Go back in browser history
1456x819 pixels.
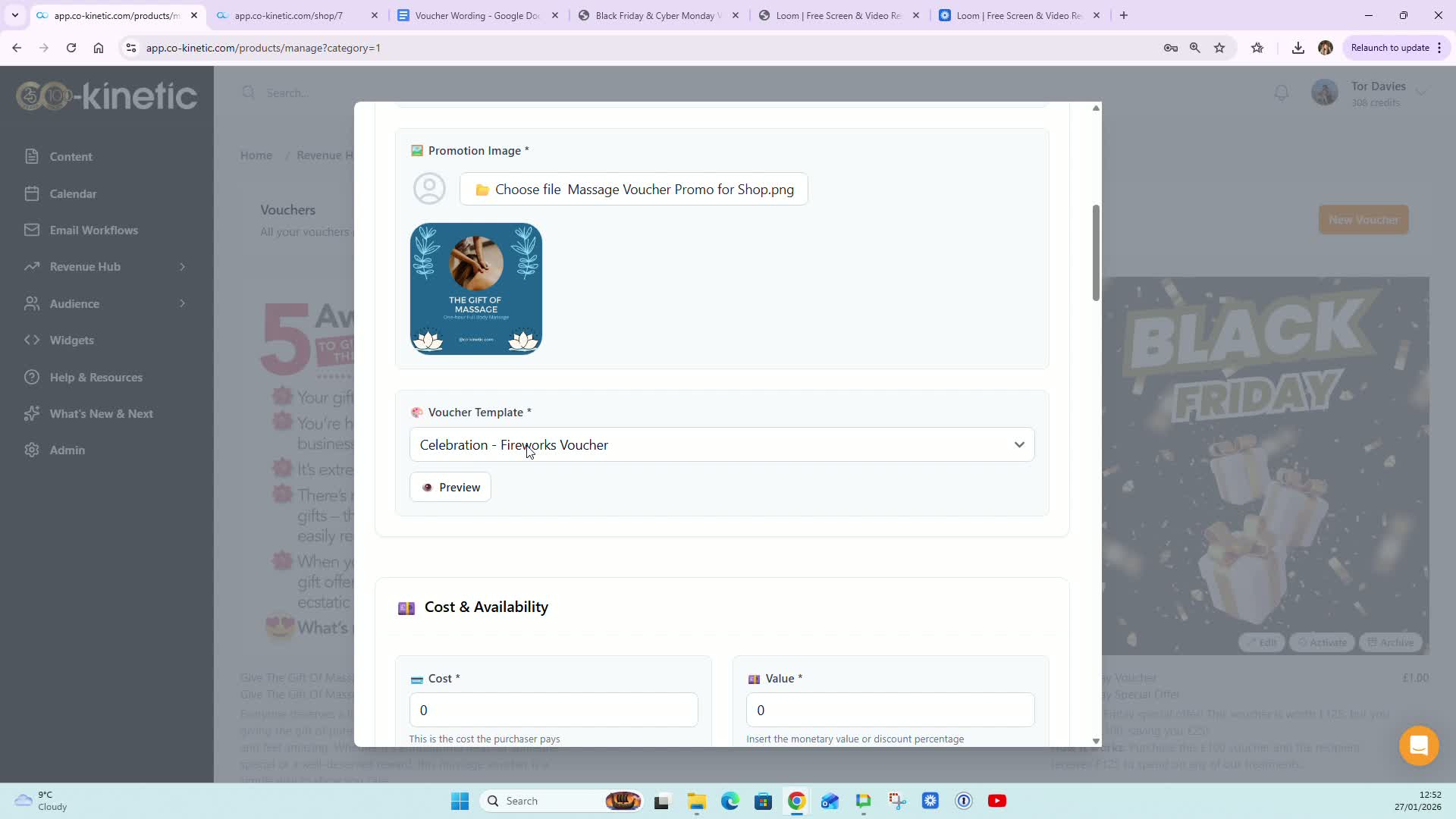(x=17, y=48)
